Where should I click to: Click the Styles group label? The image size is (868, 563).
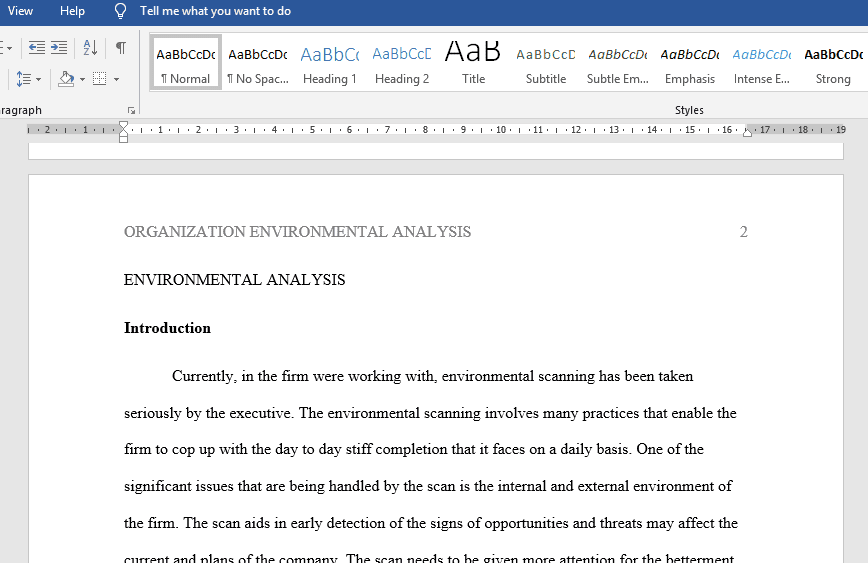pos(689,110)
